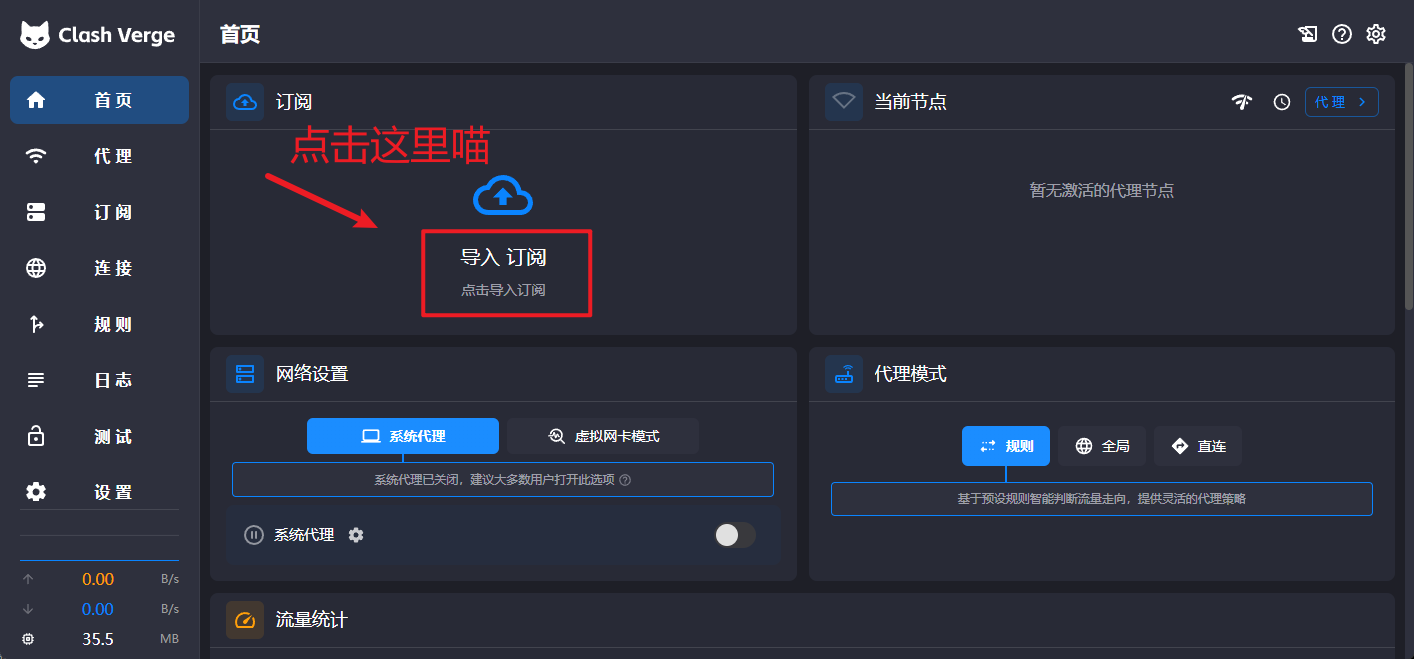Click the clock icon in 当前节点 header

click(x=1282, y=102)
